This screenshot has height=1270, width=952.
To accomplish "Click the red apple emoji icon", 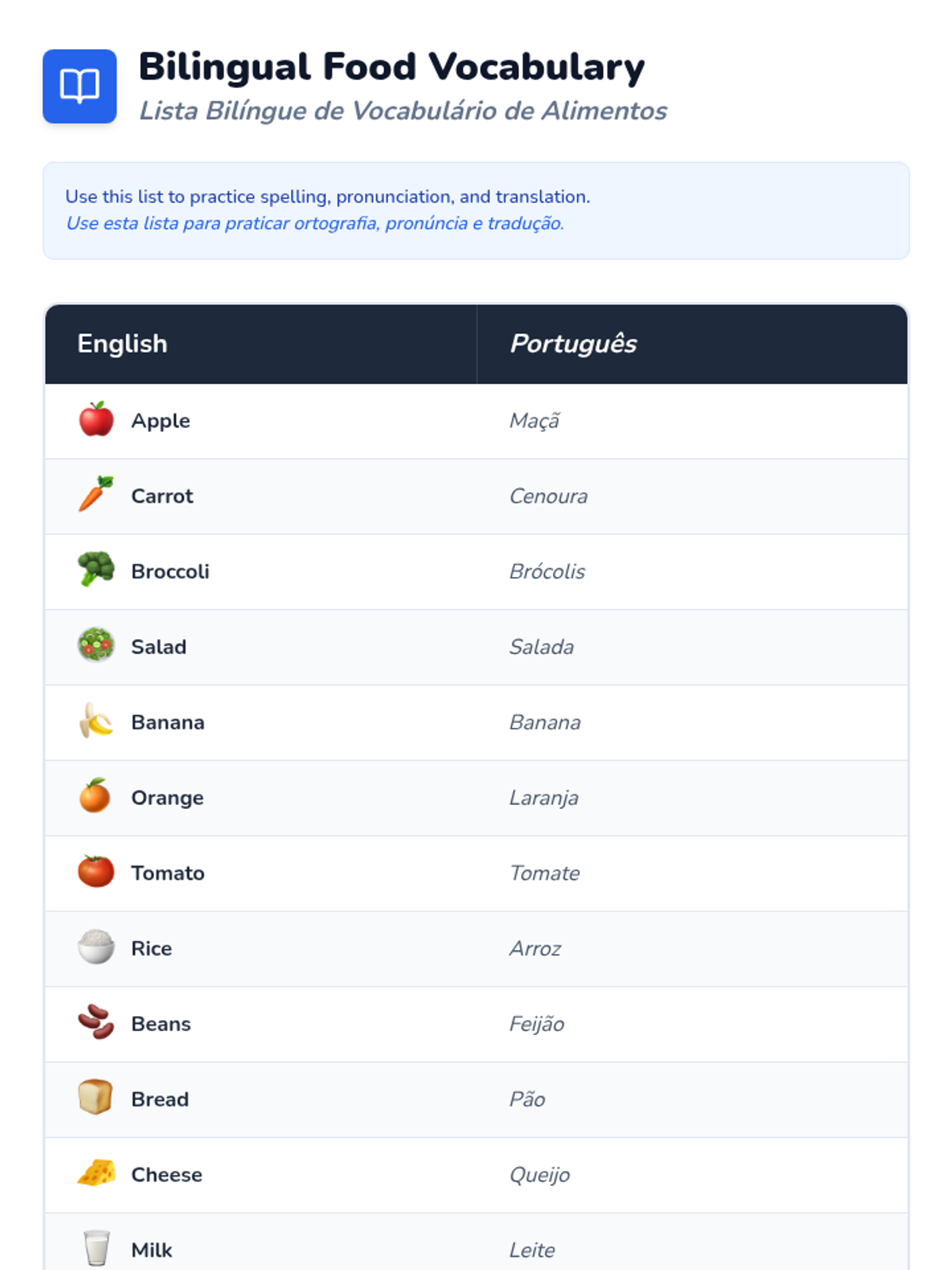I will [x=96, y=419].
